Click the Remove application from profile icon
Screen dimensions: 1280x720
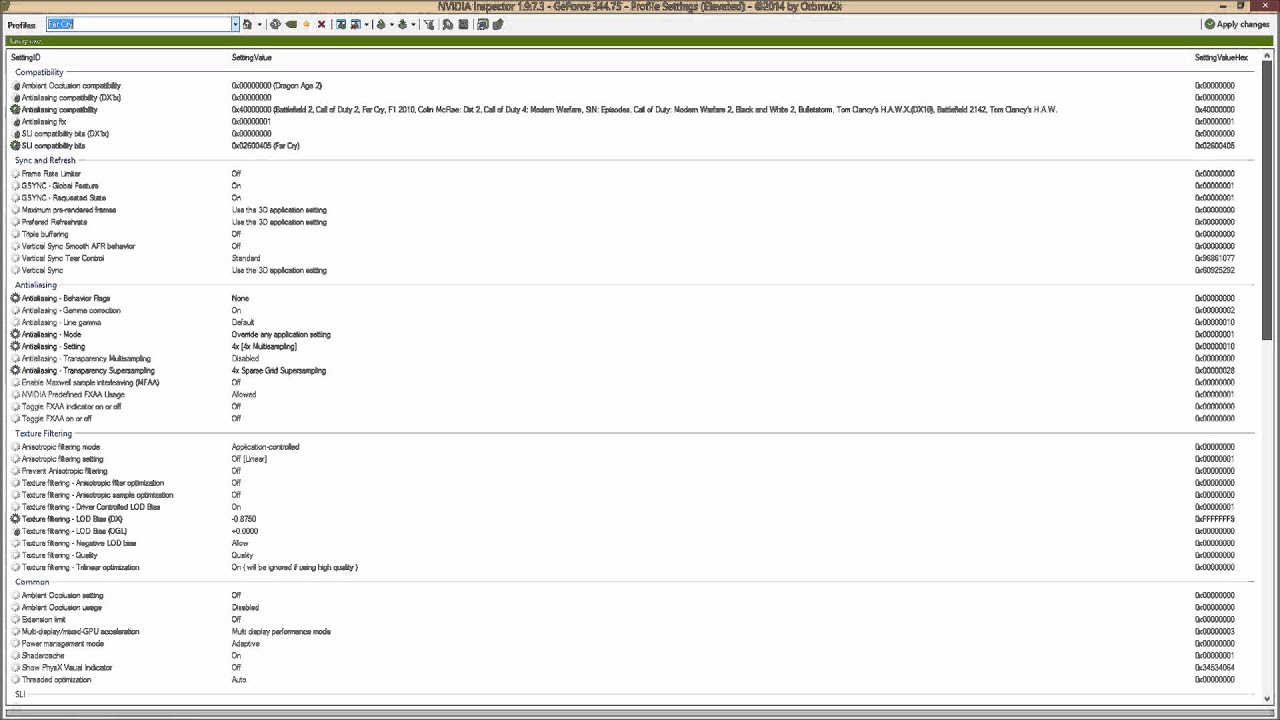(x=355, y=24)
